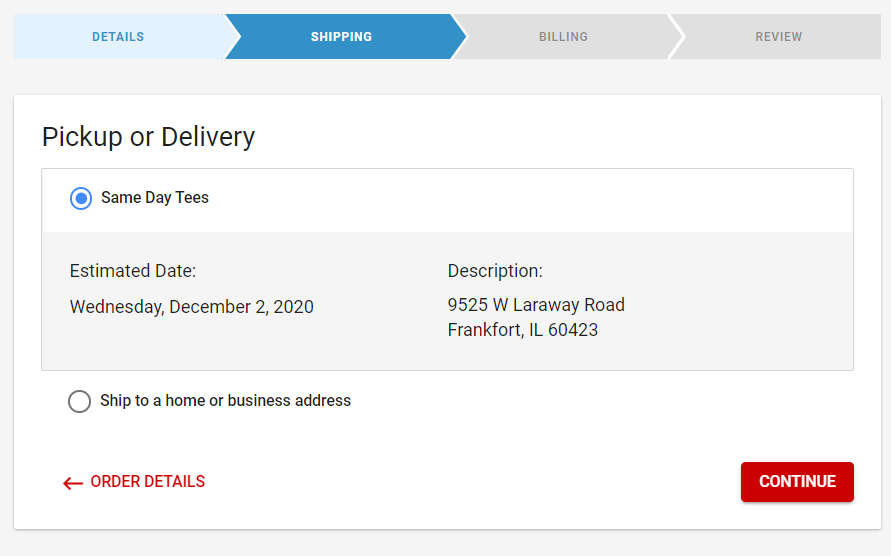
Task: Go to the Details step
Action: (118, 37)
